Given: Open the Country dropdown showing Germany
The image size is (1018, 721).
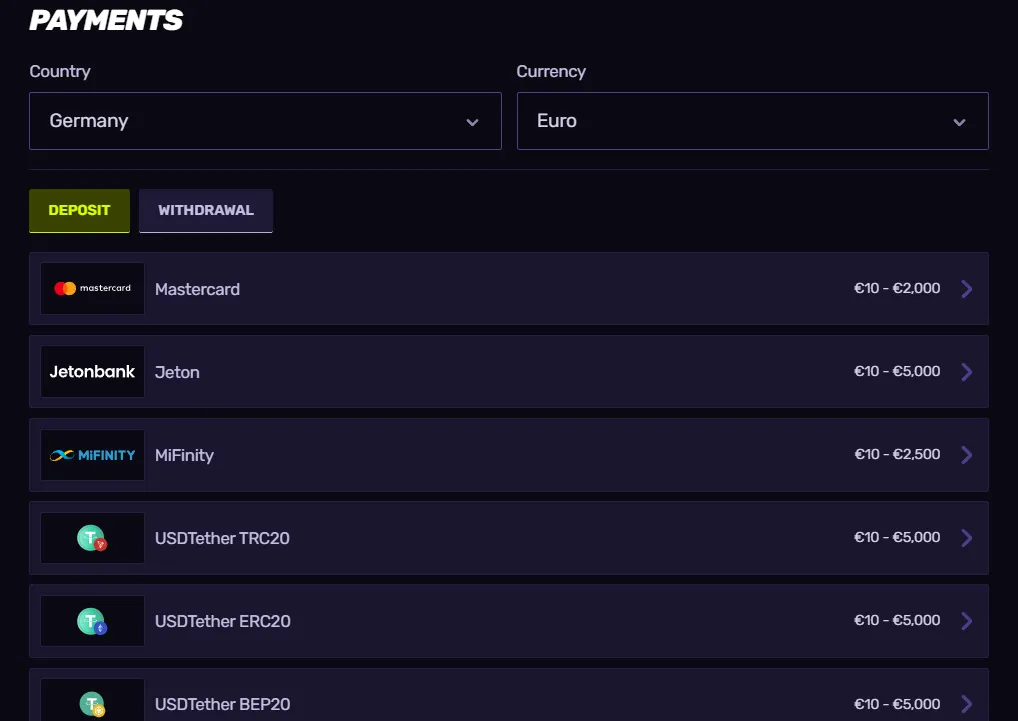Looking at the screenshot, I should pyautogui.click(x=265, y=120).
